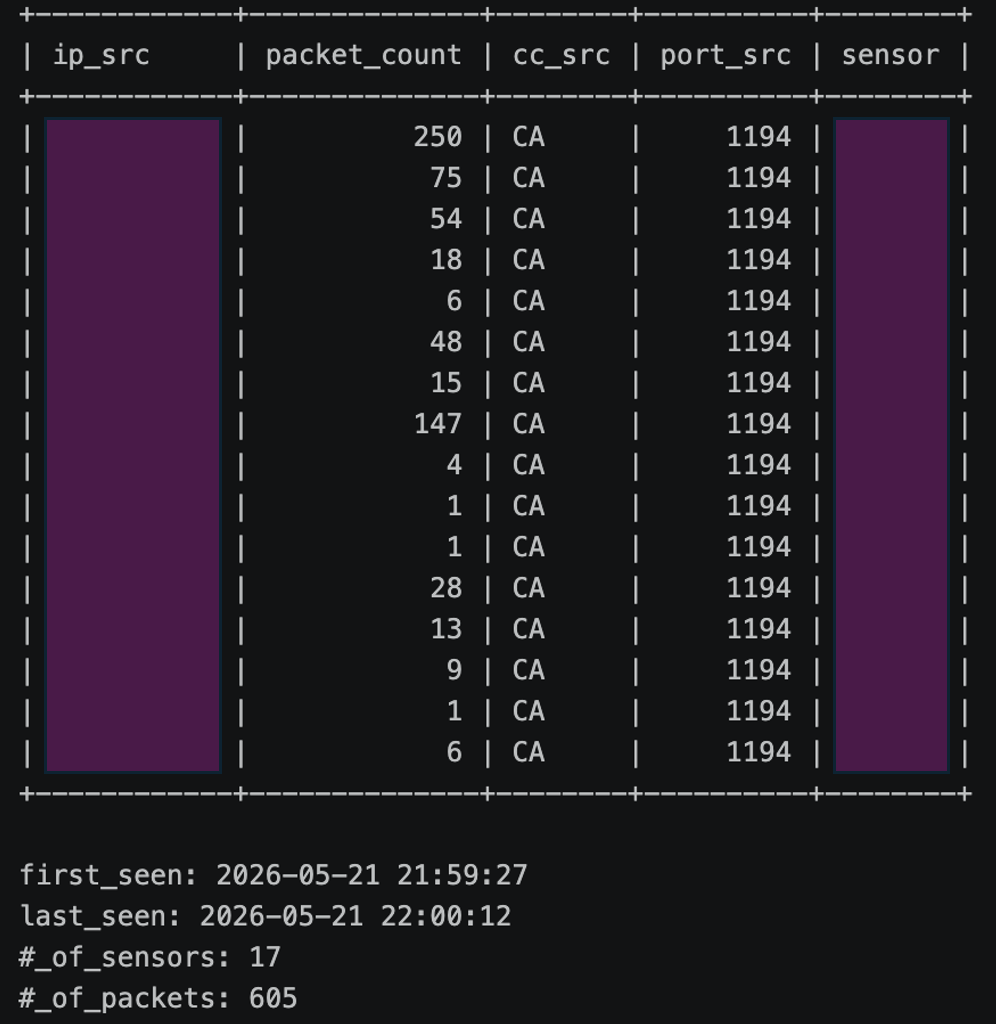This screenshot has width=996, height=1024.
Task: Select the packet count value 9
Action: click(454, 671)
